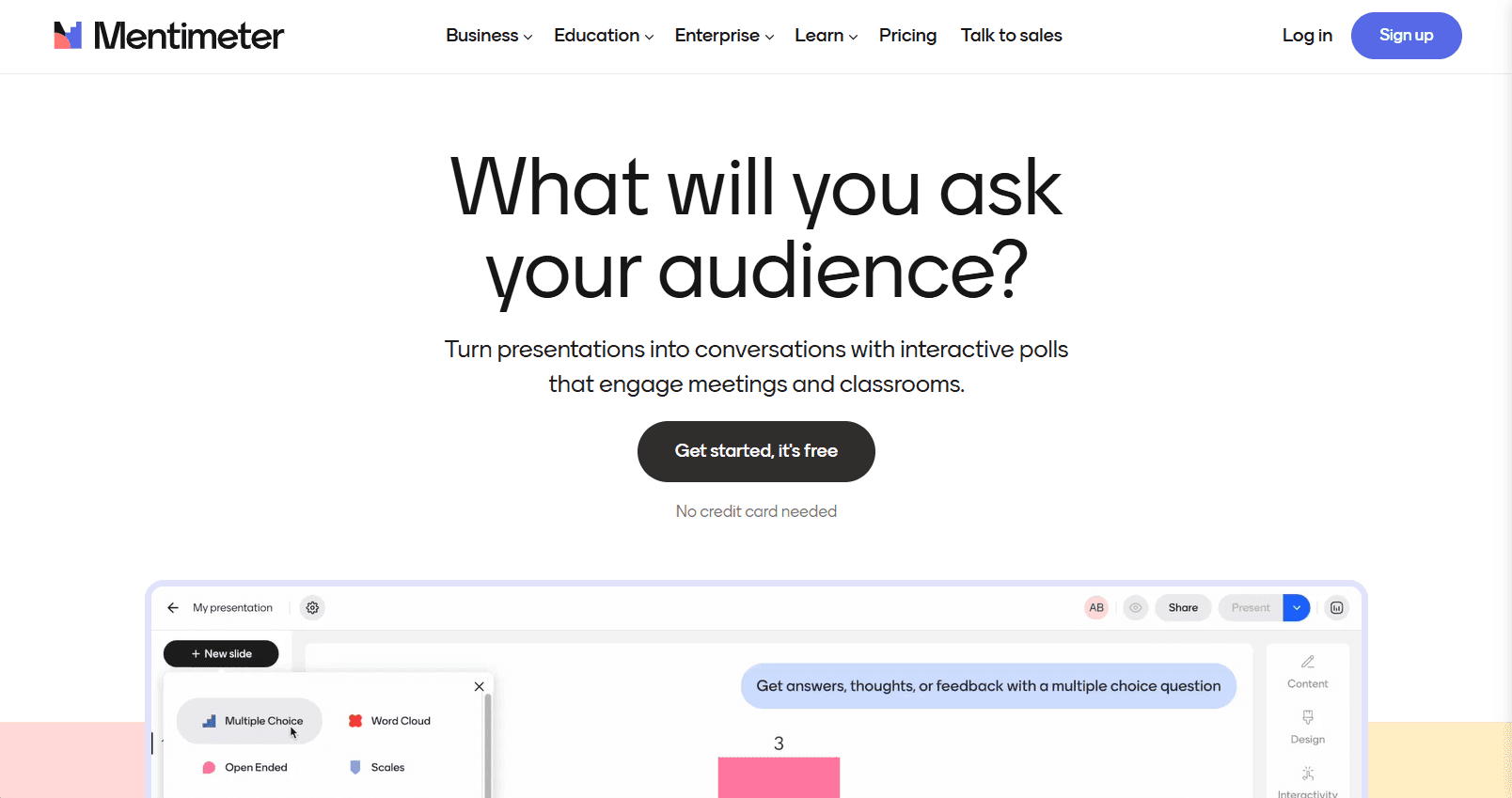Open the Talk to sales link
1512x798 pixels.
pos(1011,36)
